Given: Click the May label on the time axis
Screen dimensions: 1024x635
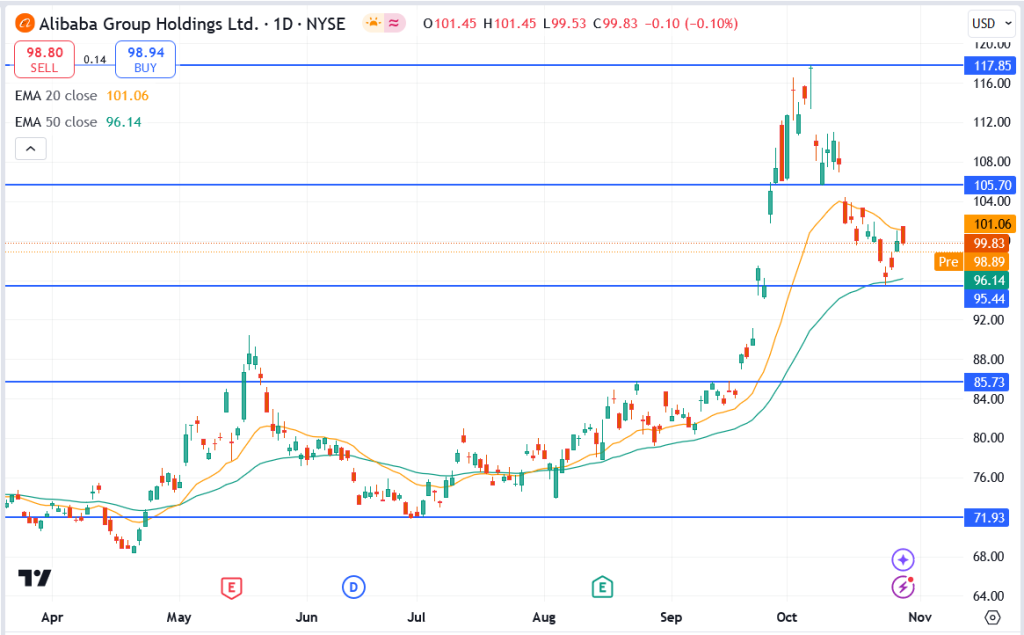Looking at the screenshot, I should pyautogui.click(x=179, y=617).
